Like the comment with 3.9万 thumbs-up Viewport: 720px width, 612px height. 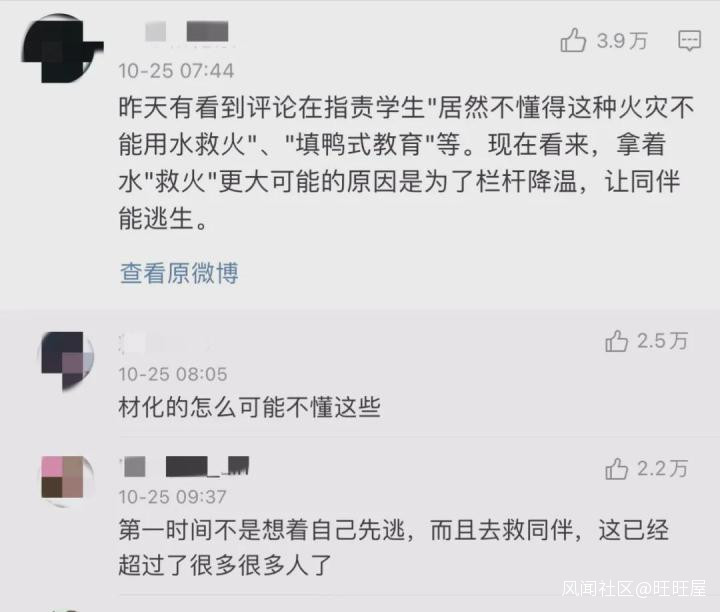pyautogui.click(x=573, y=40)
